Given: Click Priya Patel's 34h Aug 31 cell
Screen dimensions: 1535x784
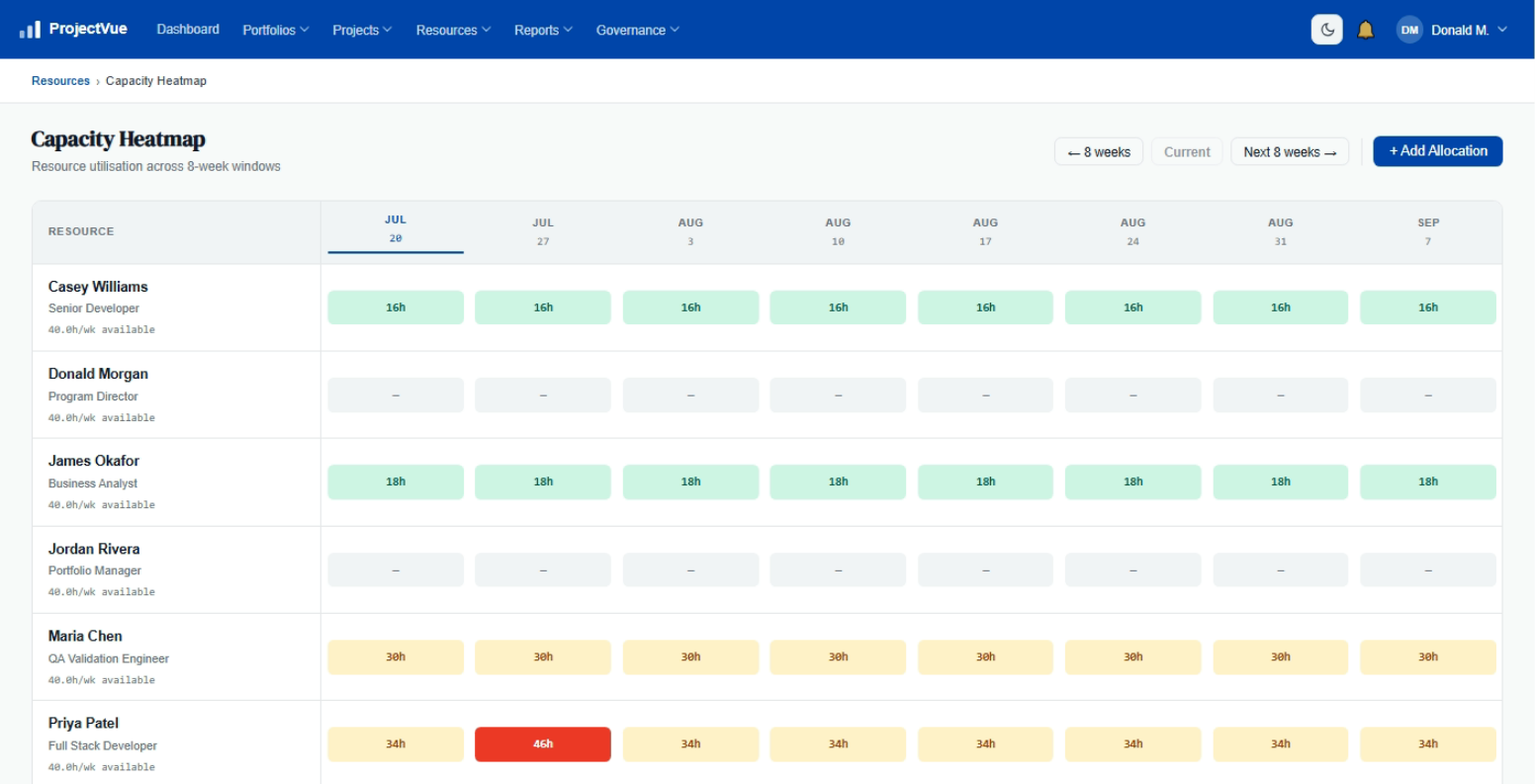Looking at the screenshot, I should [x=1281, y=744].
